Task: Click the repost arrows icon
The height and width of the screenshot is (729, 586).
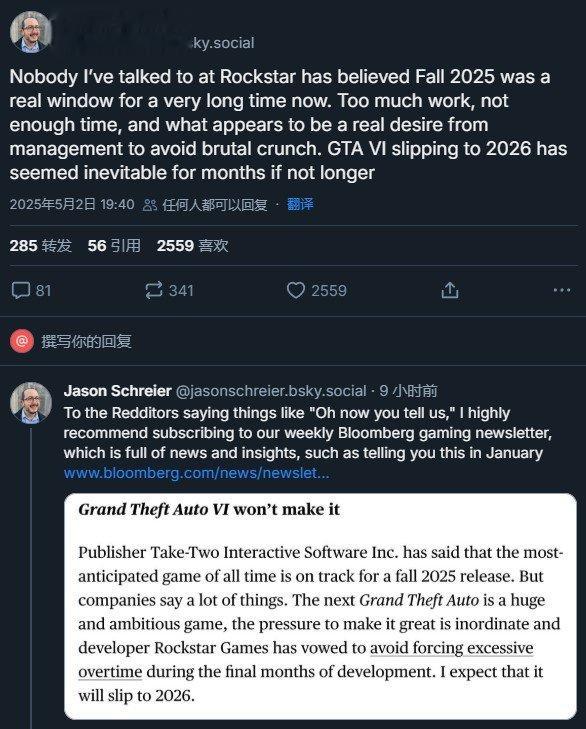Action: click(153, 291)
